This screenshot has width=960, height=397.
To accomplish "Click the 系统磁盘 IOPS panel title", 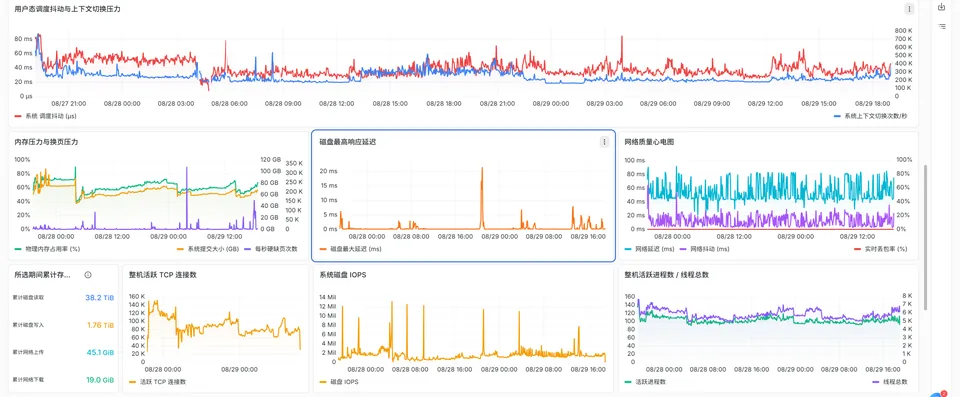I will click(x=343, y=275).
